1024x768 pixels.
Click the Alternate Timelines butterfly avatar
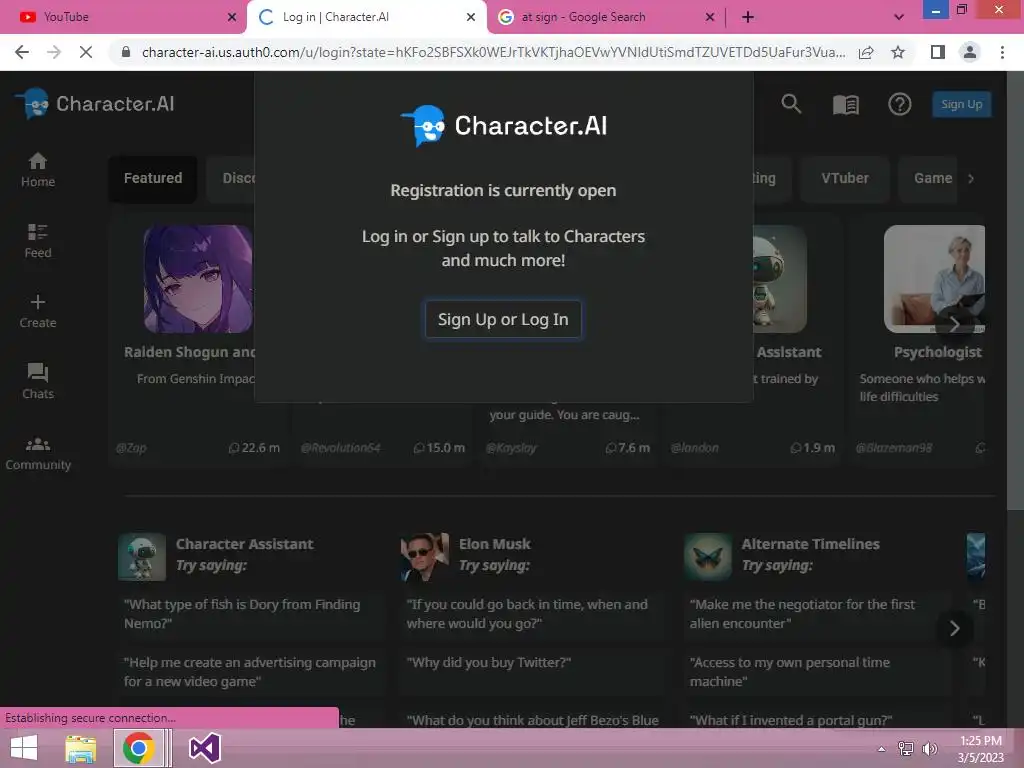point(708,556)
